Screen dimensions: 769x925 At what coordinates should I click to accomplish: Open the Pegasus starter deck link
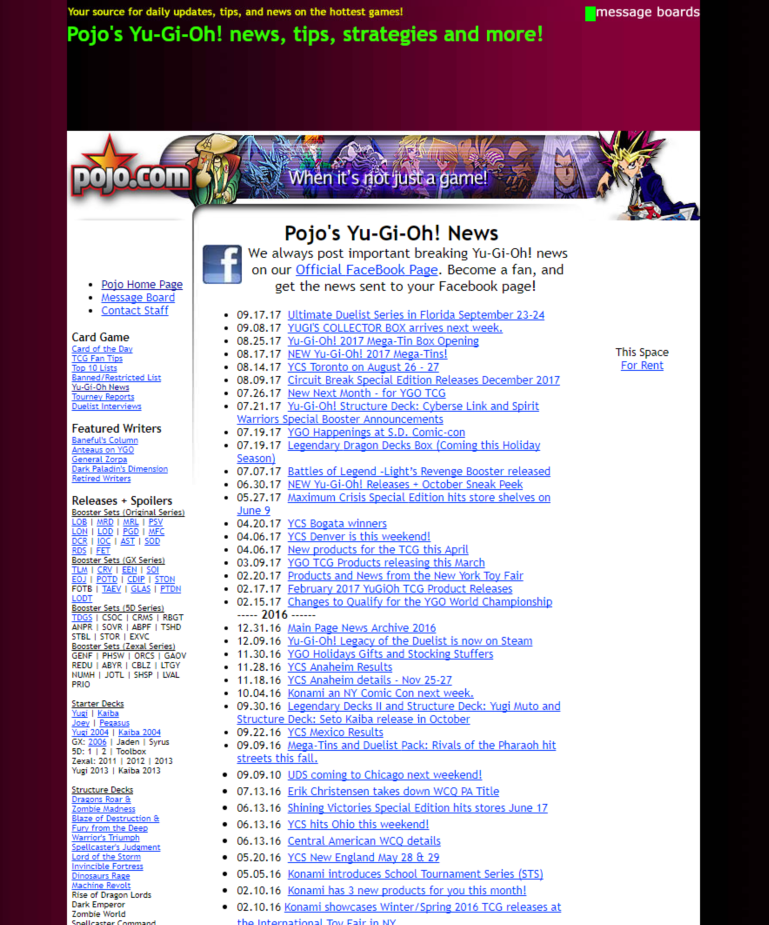tap(114, 722)
